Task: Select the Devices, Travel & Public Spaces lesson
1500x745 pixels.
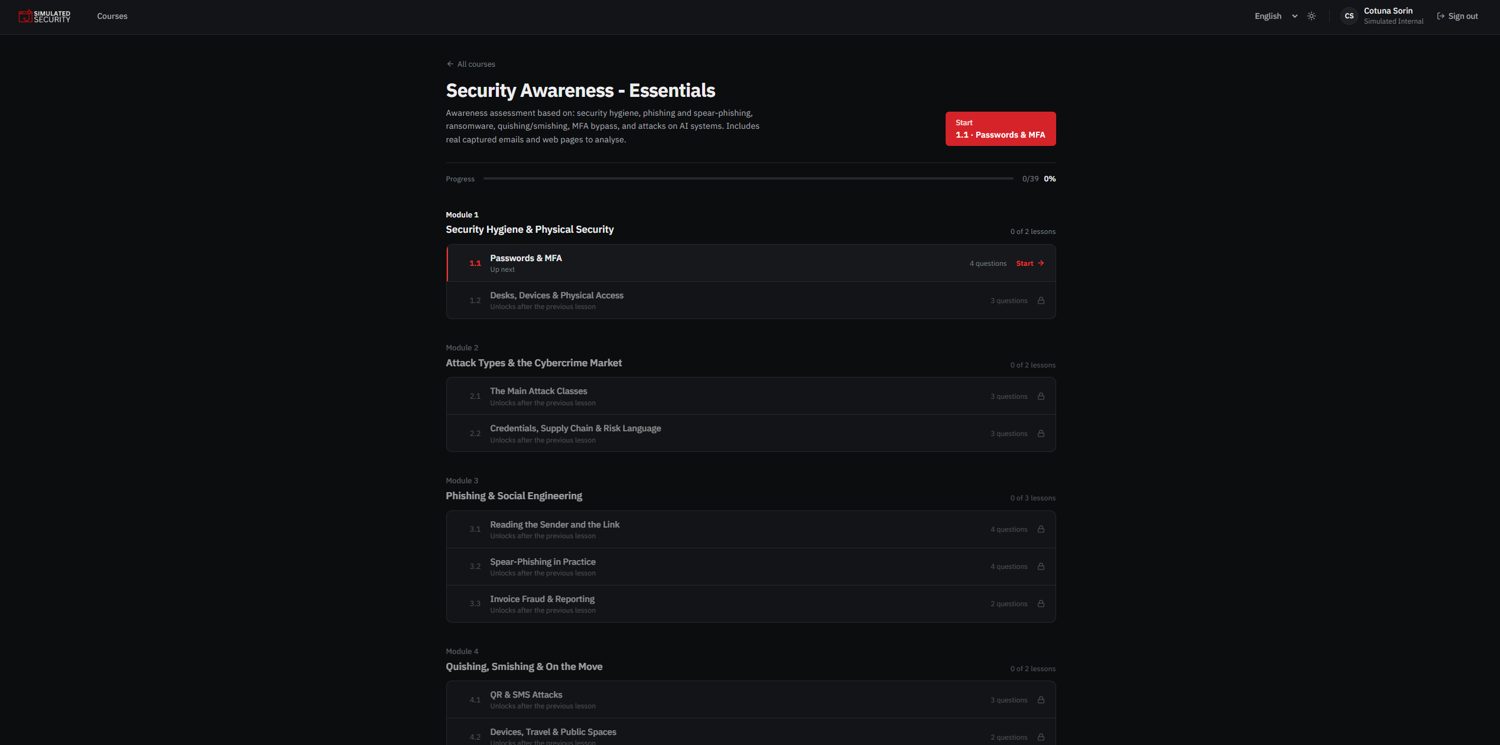Action: 751,732
